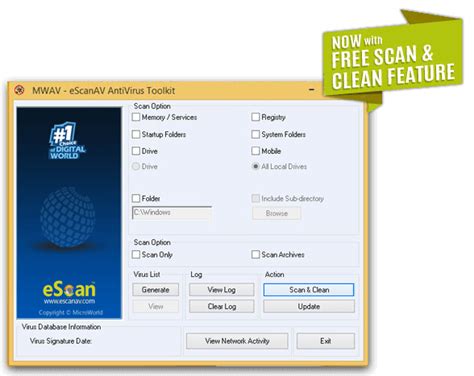Toggle Include Sub-directory checkbox

pos(256,198)
